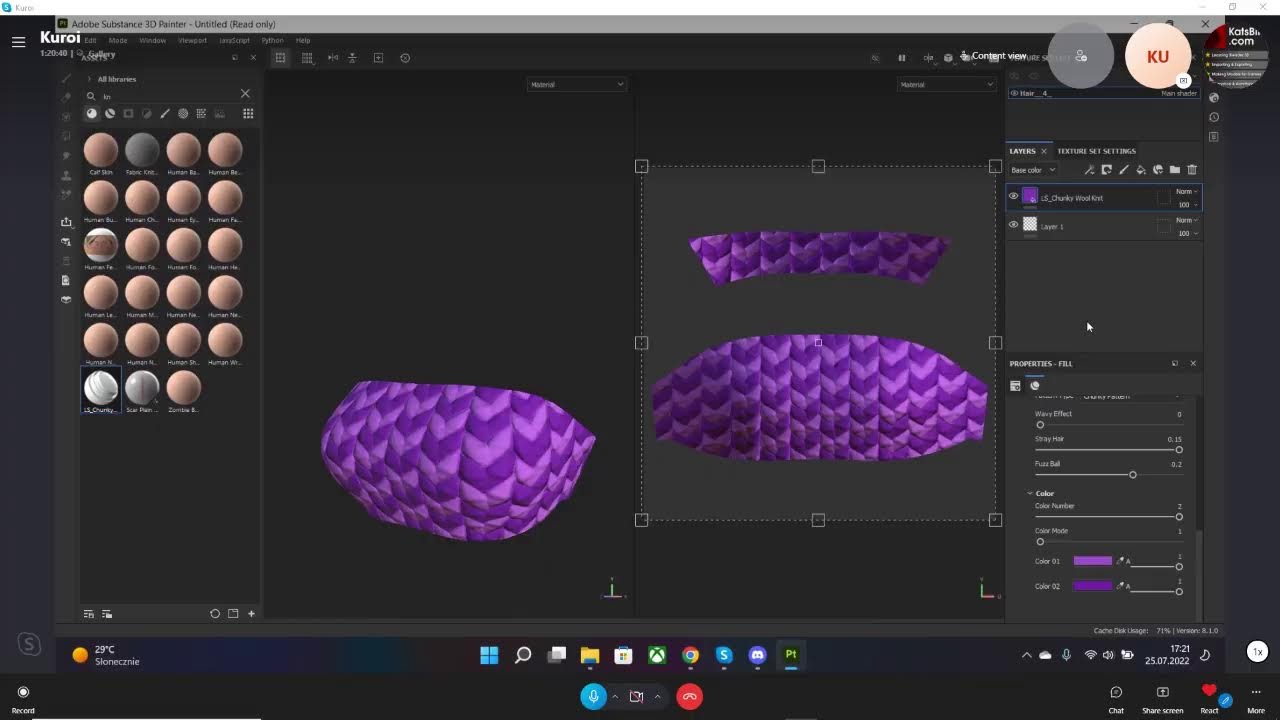
Task: Switch assets panel to grid view icon
Action: click(x=248, y=114)
